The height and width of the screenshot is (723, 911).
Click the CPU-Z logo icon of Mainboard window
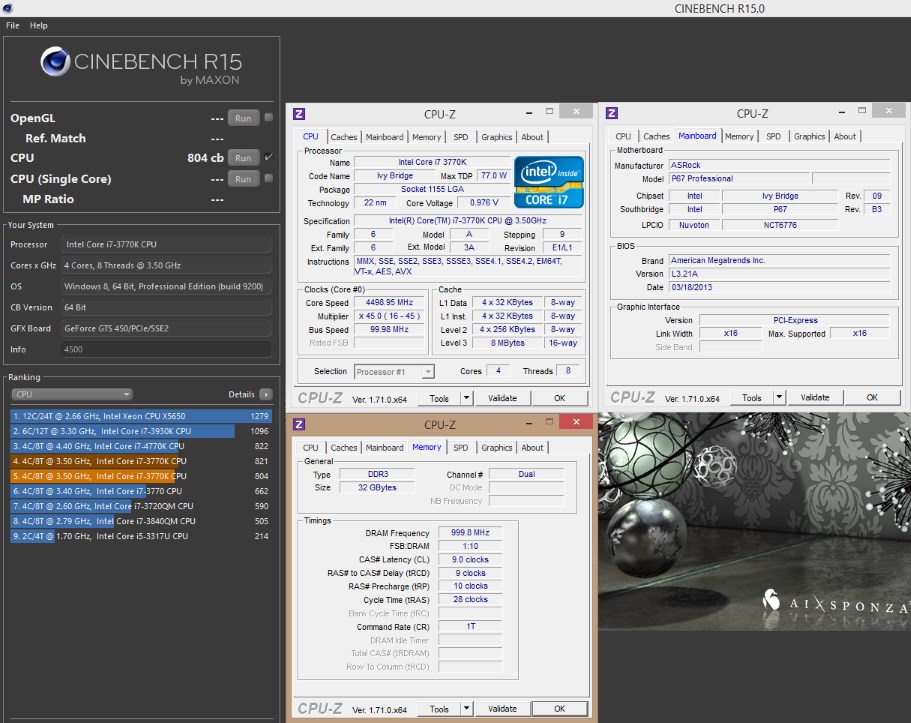pos(612,113)
